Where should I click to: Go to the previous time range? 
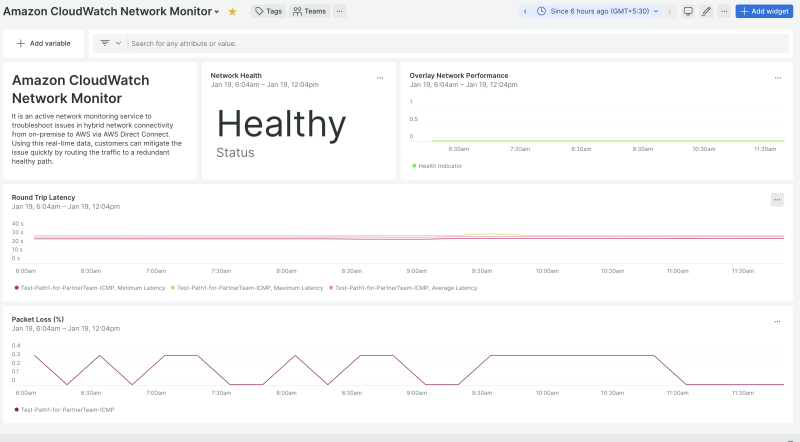(525, 11)
